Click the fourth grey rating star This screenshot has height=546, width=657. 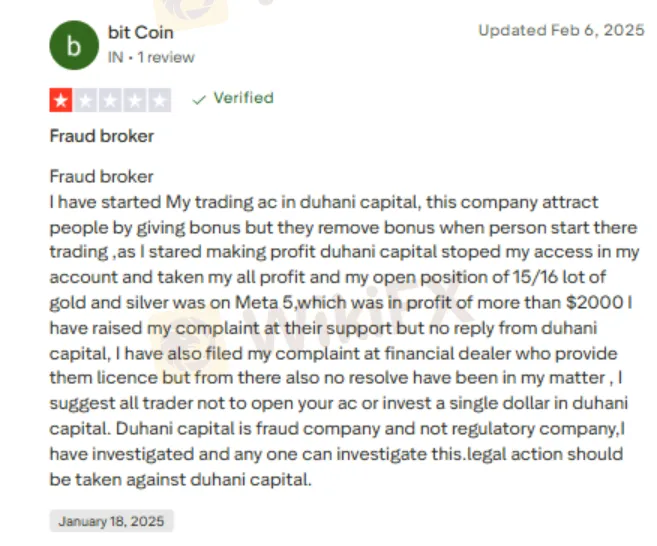click(x=135, y=99)
